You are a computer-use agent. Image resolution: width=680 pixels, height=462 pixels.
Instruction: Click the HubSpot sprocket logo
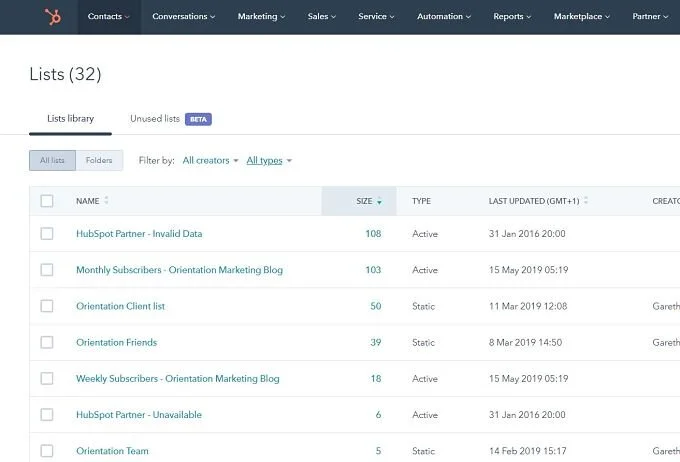pyautogui.click(x=53, y=16)
